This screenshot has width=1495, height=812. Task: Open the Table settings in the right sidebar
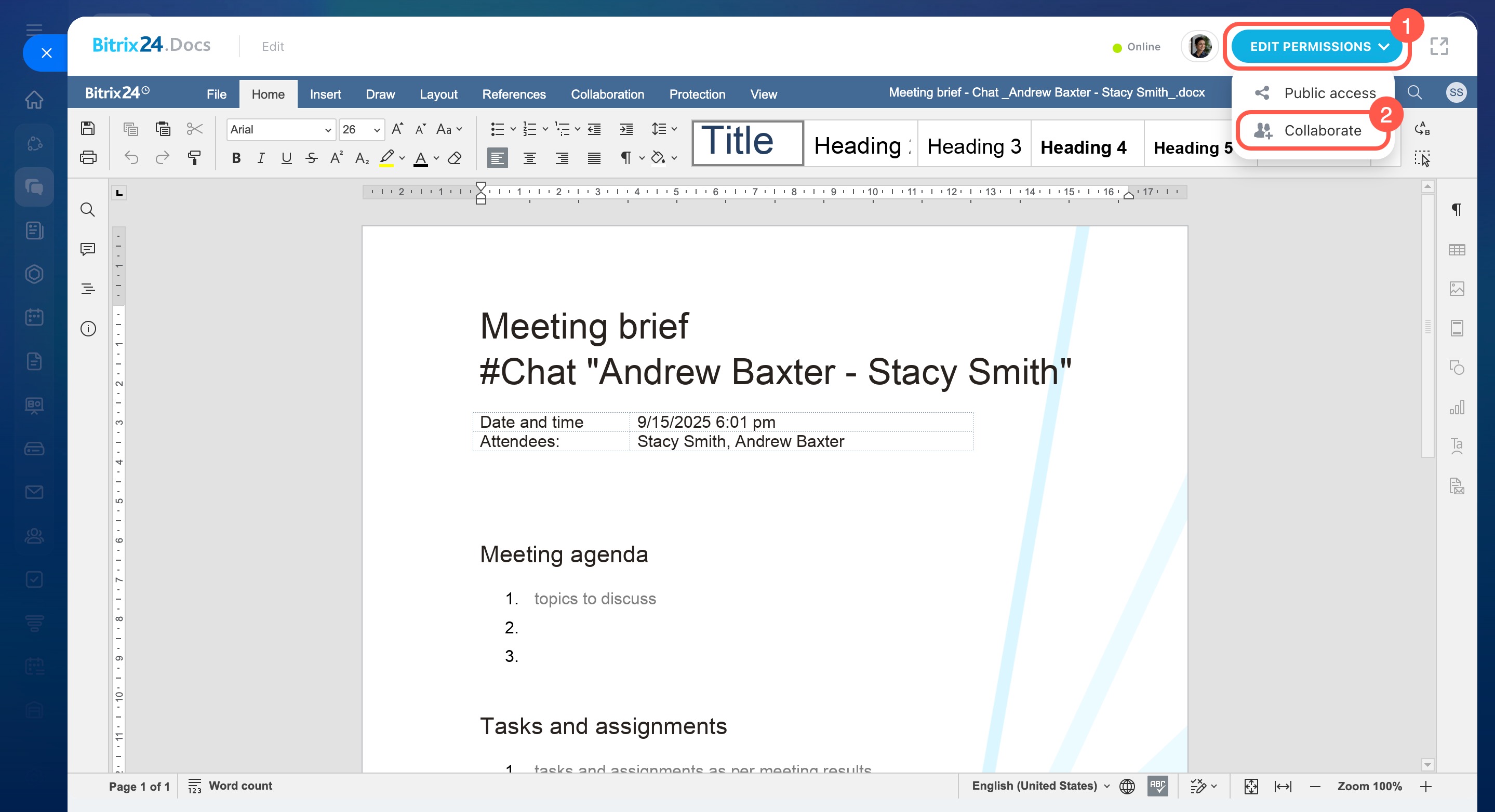[1457, 249]
